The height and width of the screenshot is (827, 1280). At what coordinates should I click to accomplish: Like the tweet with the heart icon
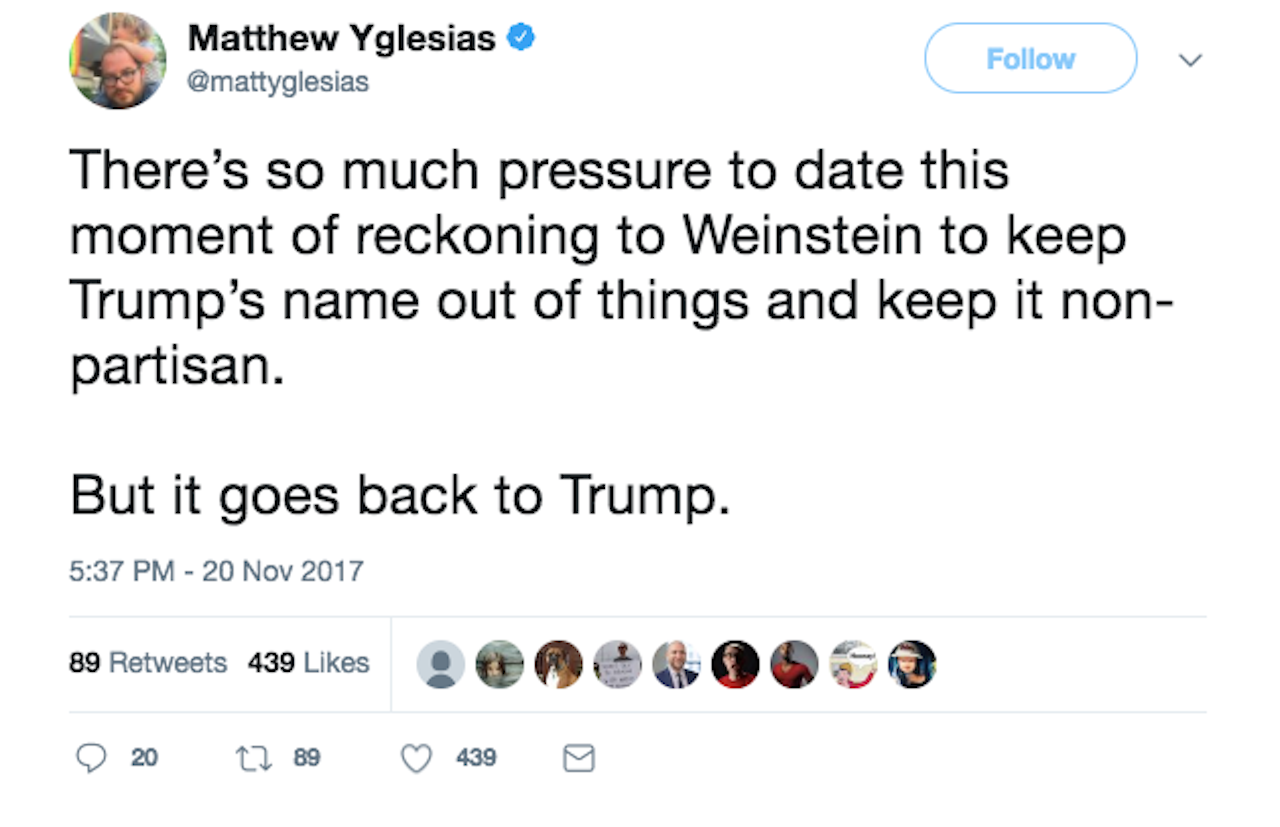[415, 759]
